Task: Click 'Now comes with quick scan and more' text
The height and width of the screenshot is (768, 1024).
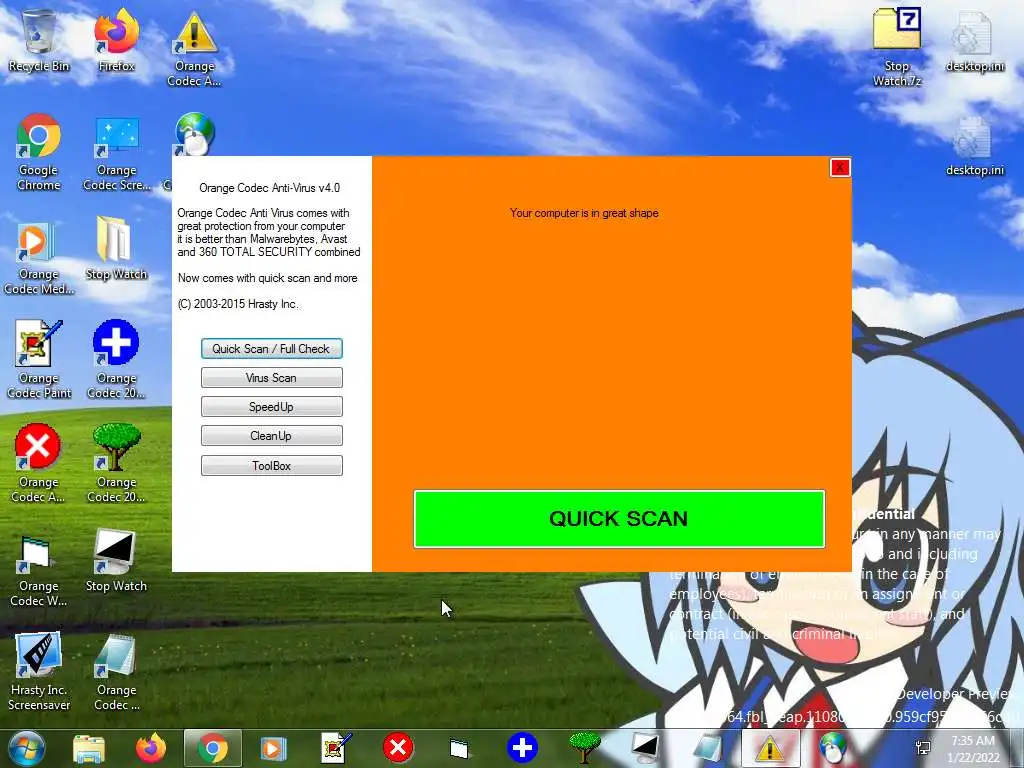Action: (268, 278)
